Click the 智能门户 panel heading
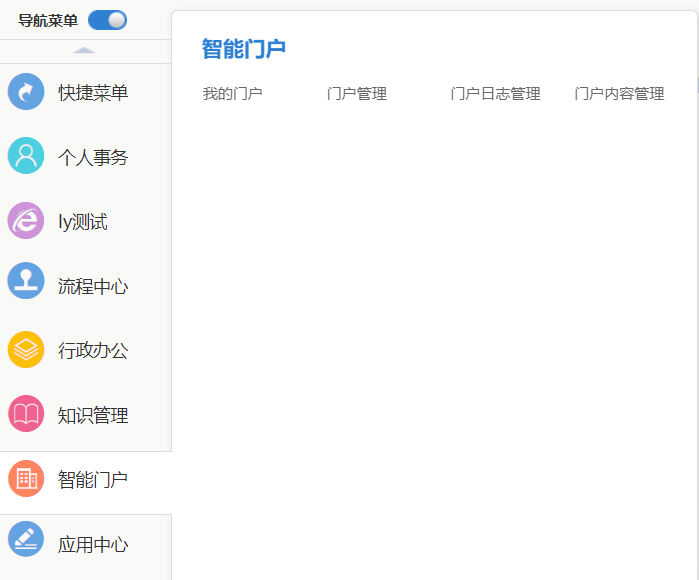The width and height of the screenshot is (699, 580). click(243, 49)
